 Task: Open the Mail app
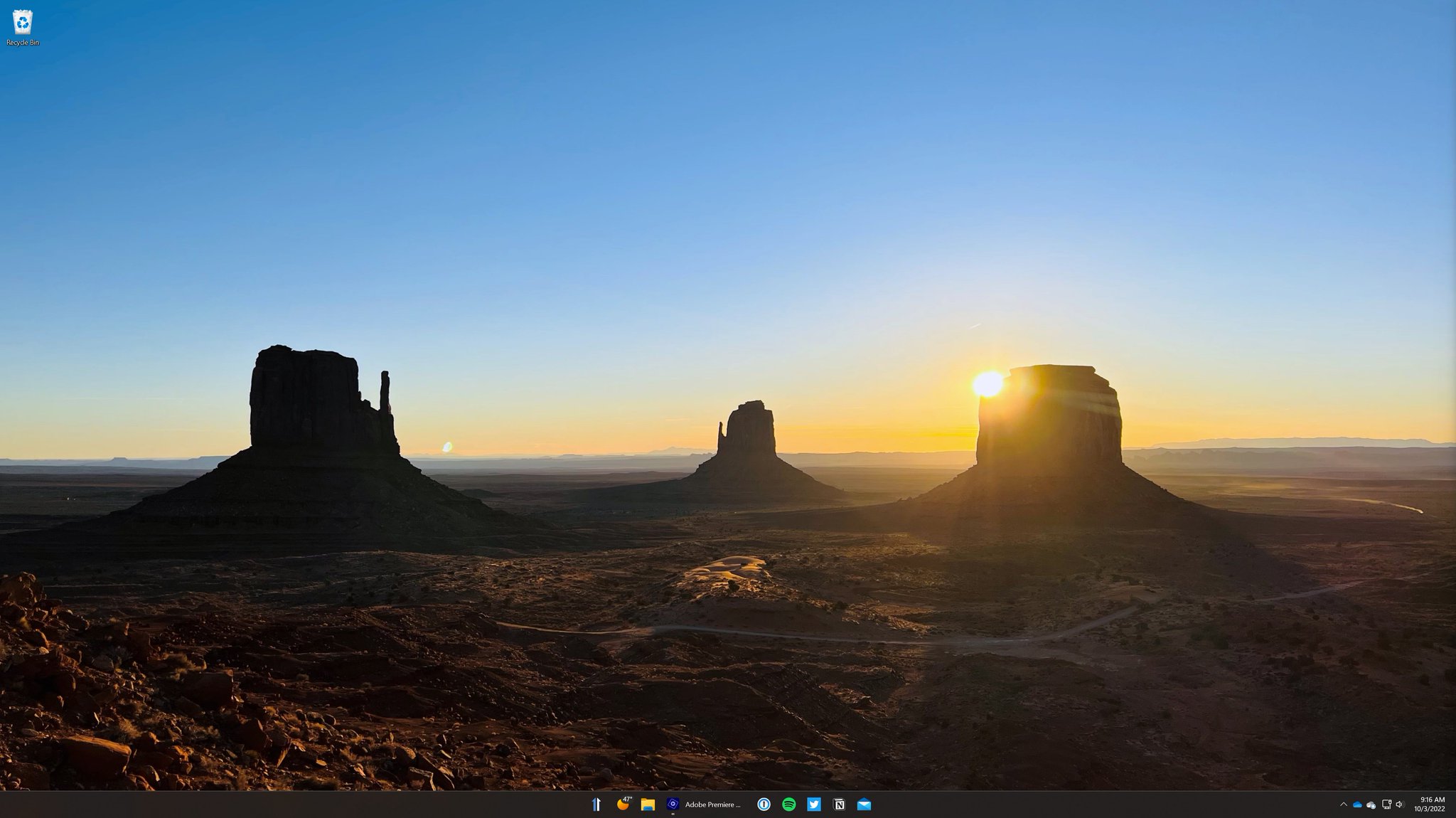[x=864, y=804]
